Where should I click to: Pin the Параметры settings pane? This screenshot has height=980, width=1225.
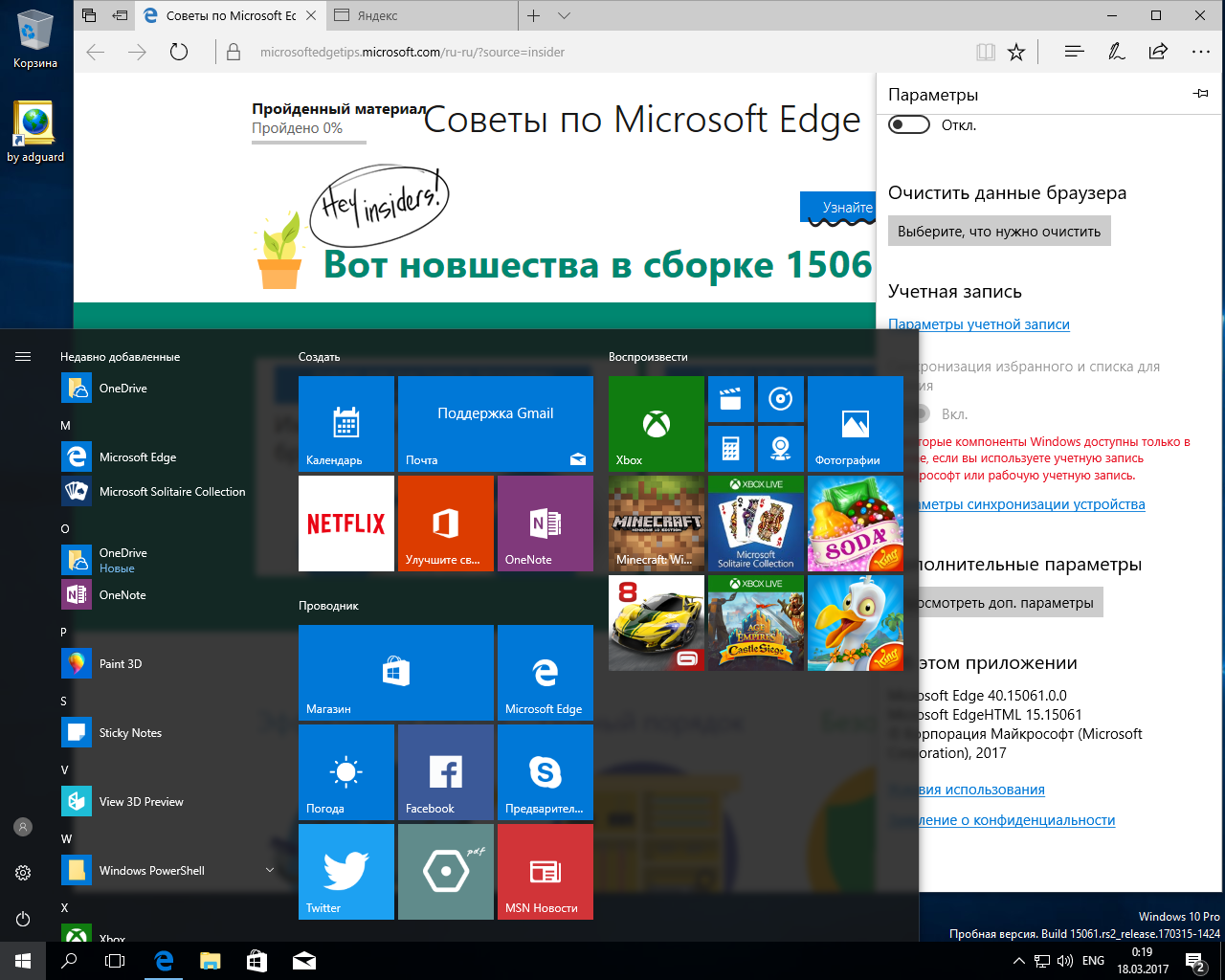click(1201, 94)
